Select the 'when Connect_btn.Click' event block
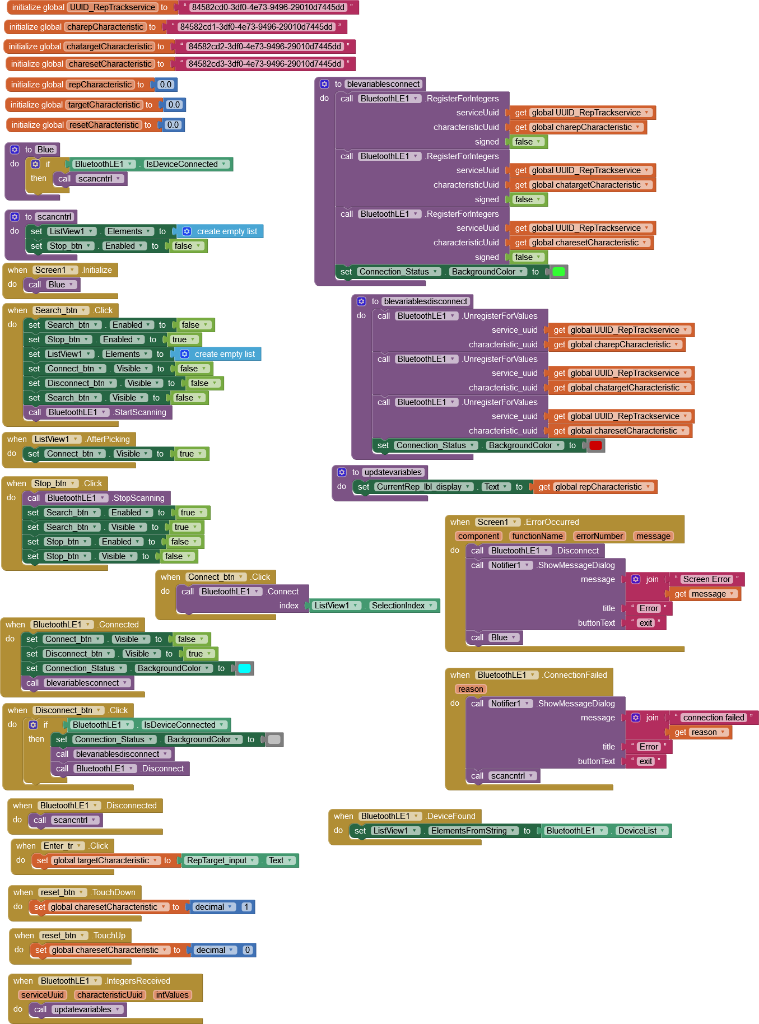 (x=170, y=577)
